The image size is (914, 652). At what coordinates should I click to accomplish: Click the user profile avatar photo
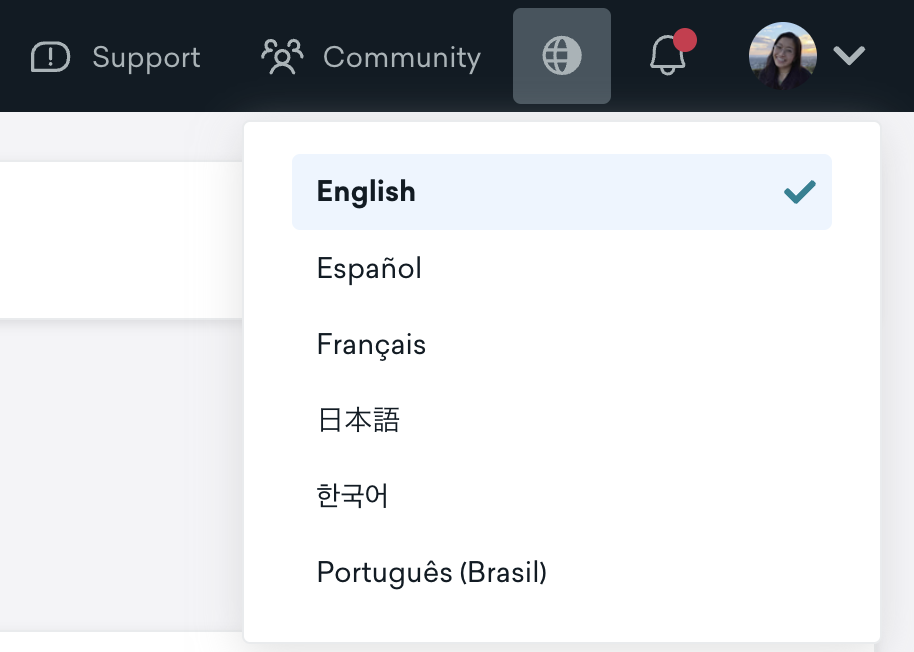pyautogui.click(x=782, y=56)
